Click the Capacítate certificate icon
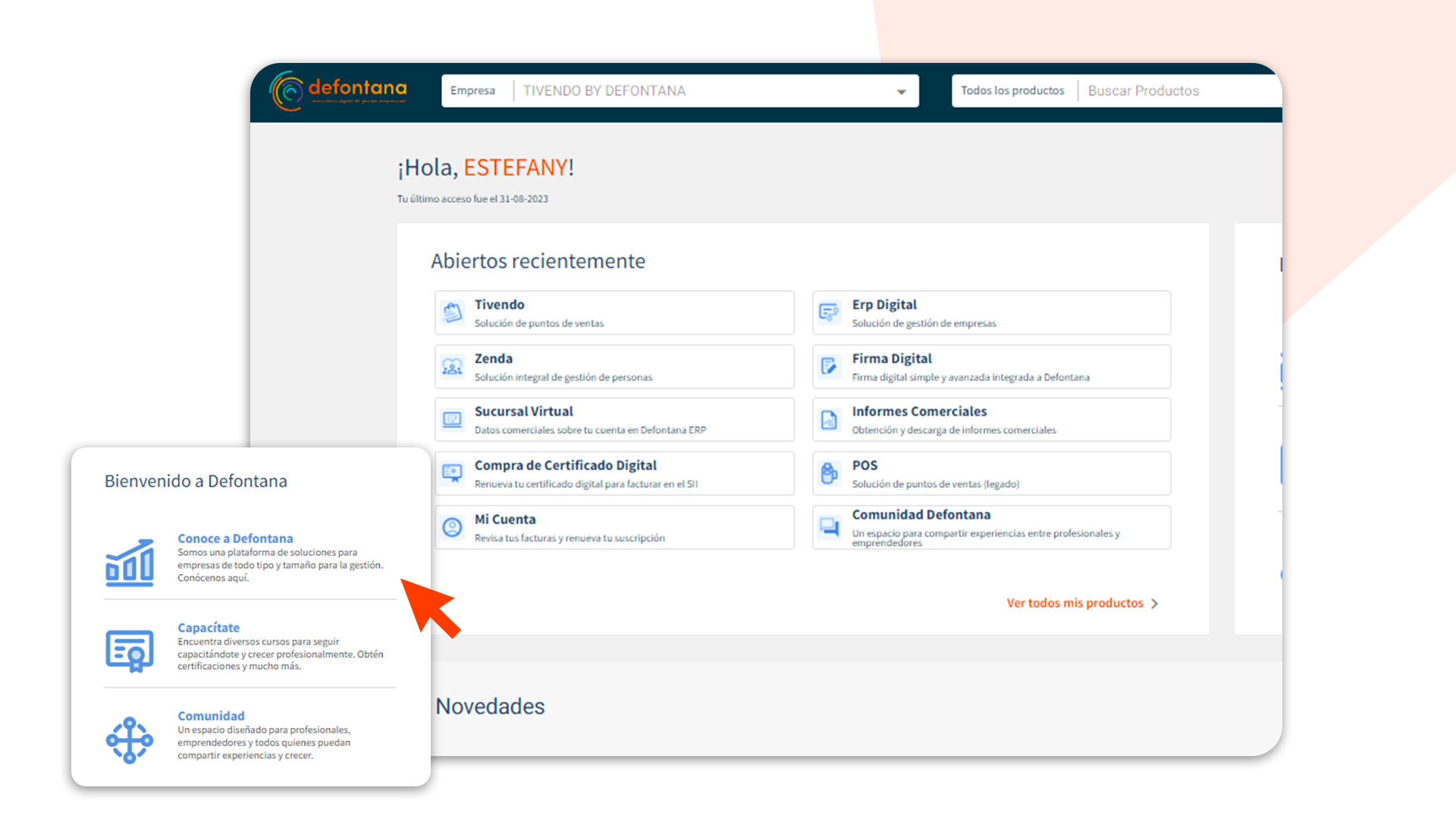Image resolution: width=1456 pixels, height=819 pixels. coord(130,650)
